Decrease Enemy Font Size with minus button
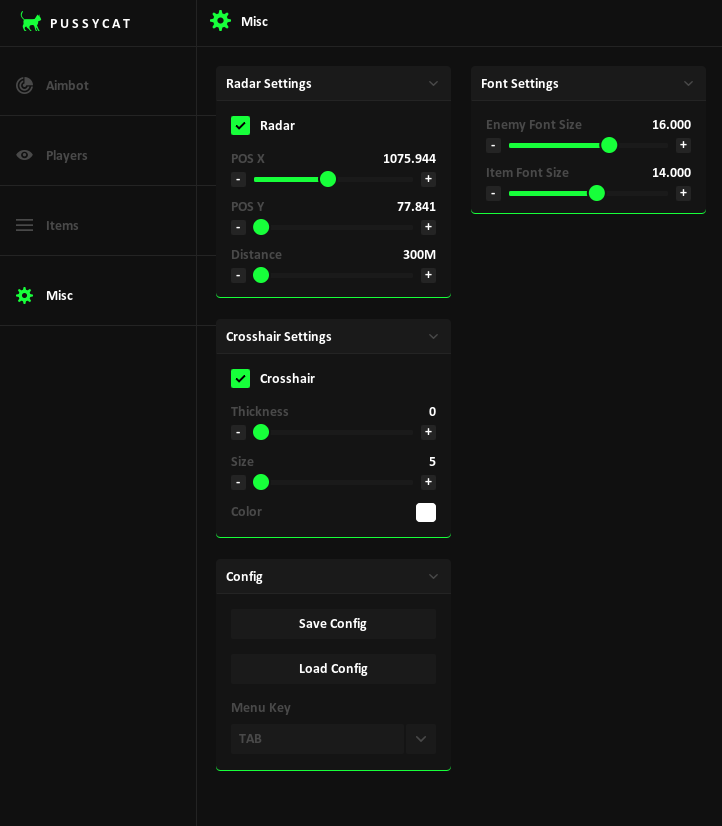The image size is (722, 826). 493,145
